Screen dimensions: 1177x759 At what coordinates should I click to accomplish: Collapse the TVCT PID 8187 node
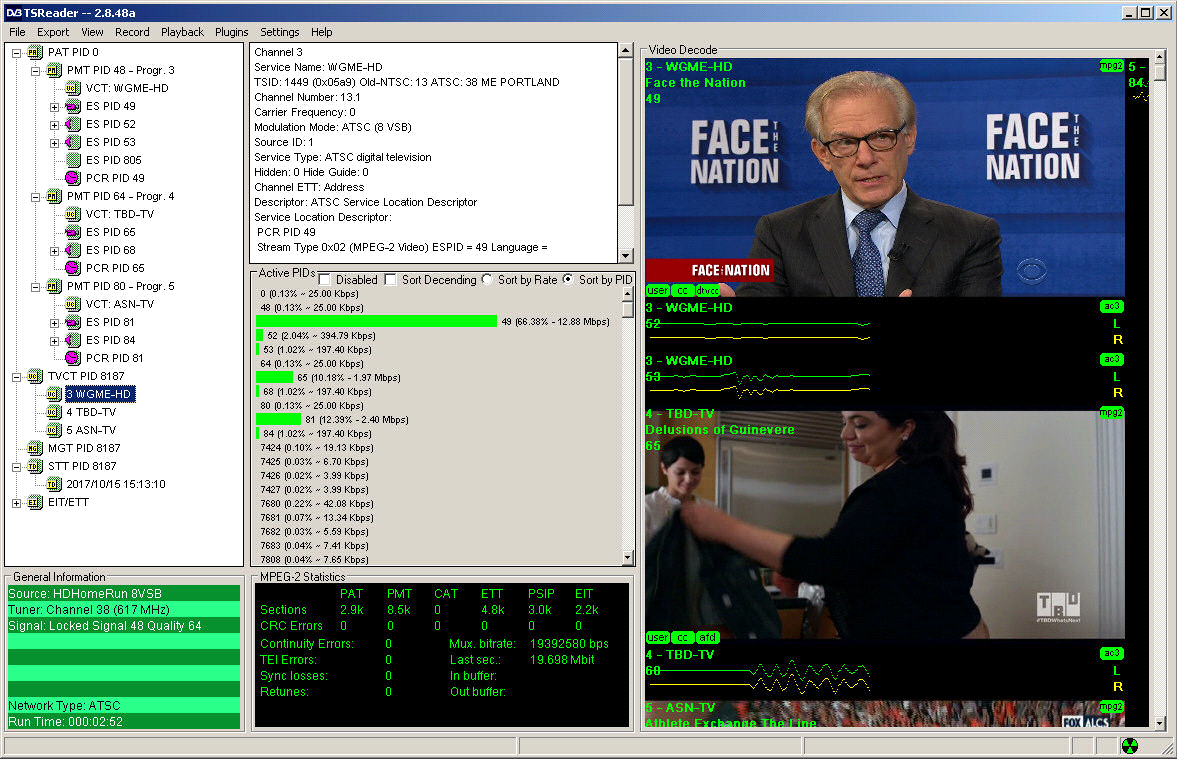pyautogui.click(x=17, y=377)
